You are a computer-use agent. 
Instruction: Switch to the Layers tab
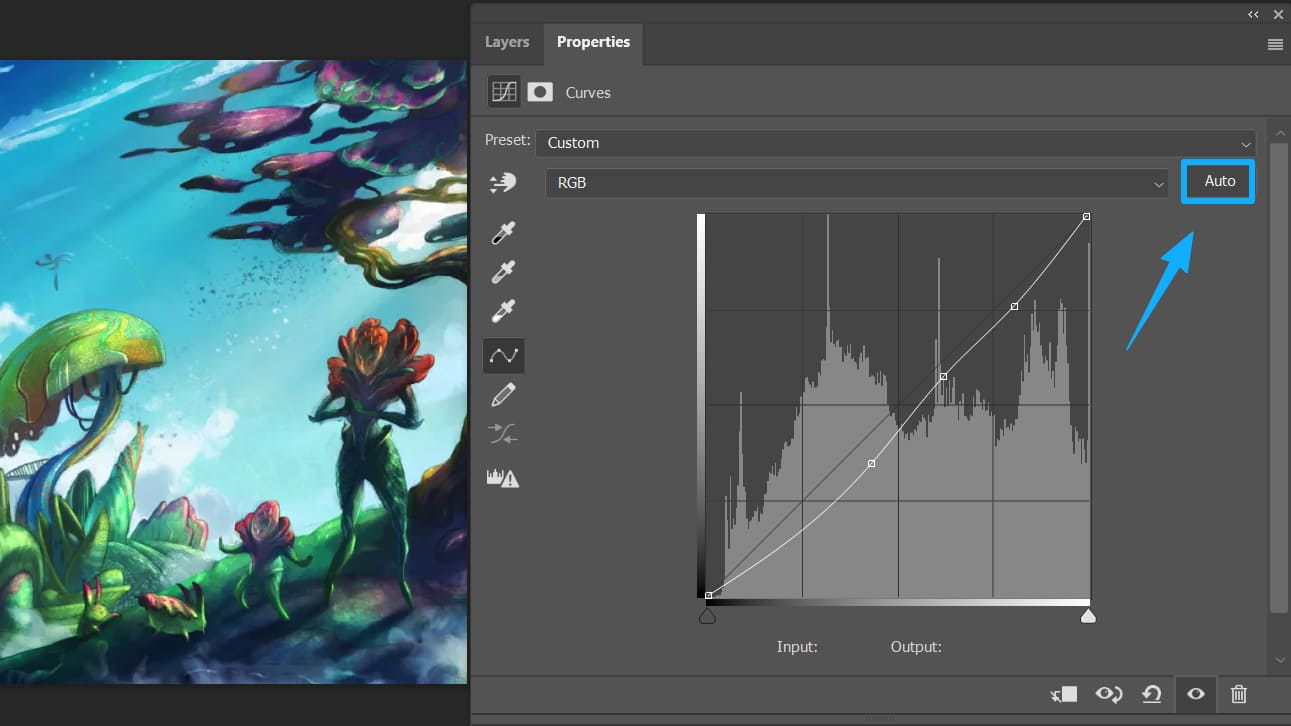tap(507, 42)
